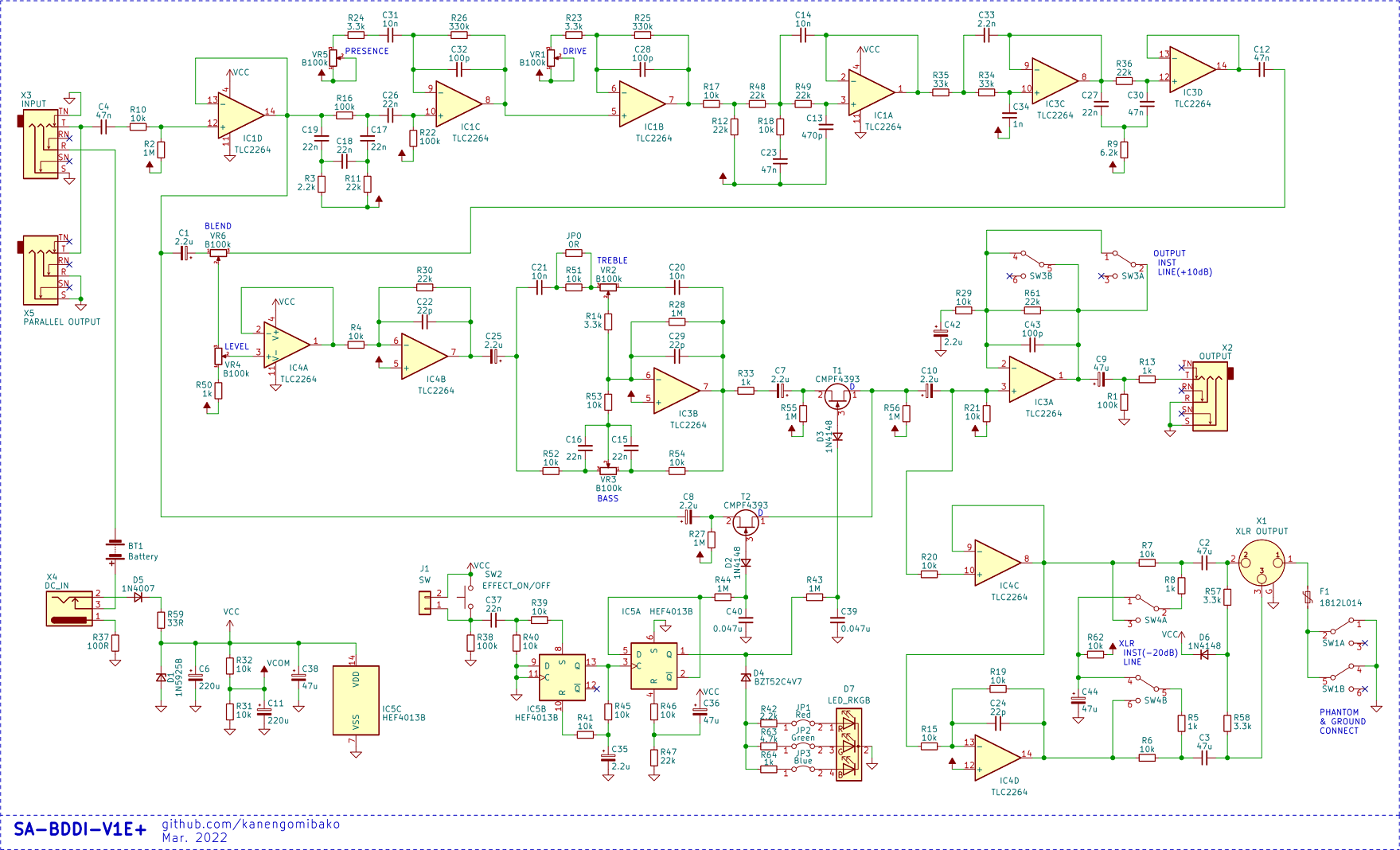Select the F1 1812L014 fuse symbol

(1307, 597)
